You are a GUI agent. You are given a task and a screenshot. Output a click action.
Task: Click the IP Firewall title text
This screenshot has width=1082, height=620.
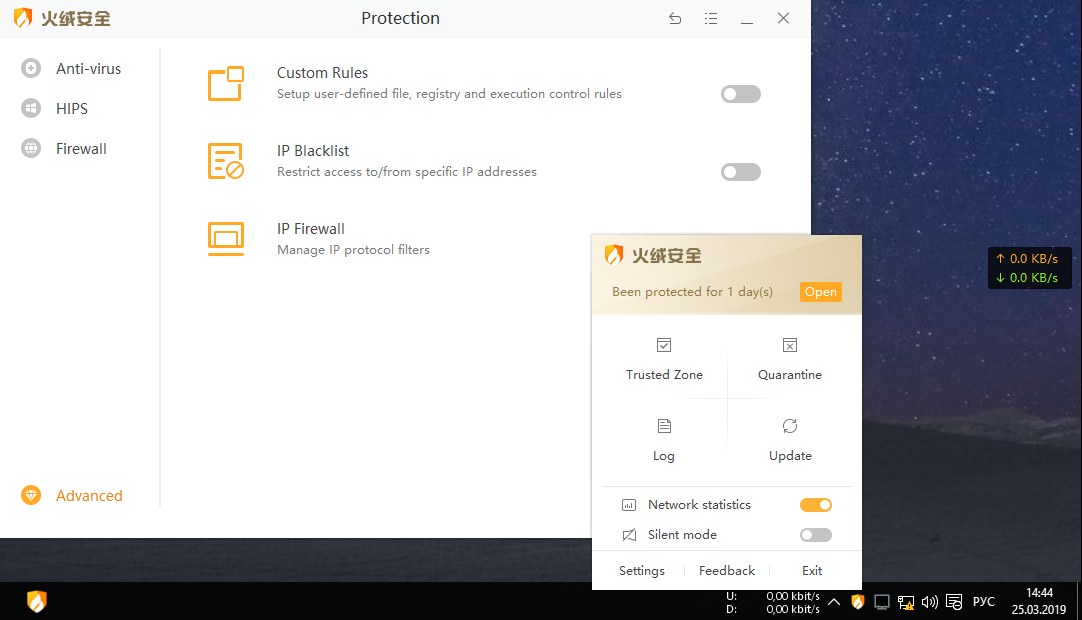(311, 229)
